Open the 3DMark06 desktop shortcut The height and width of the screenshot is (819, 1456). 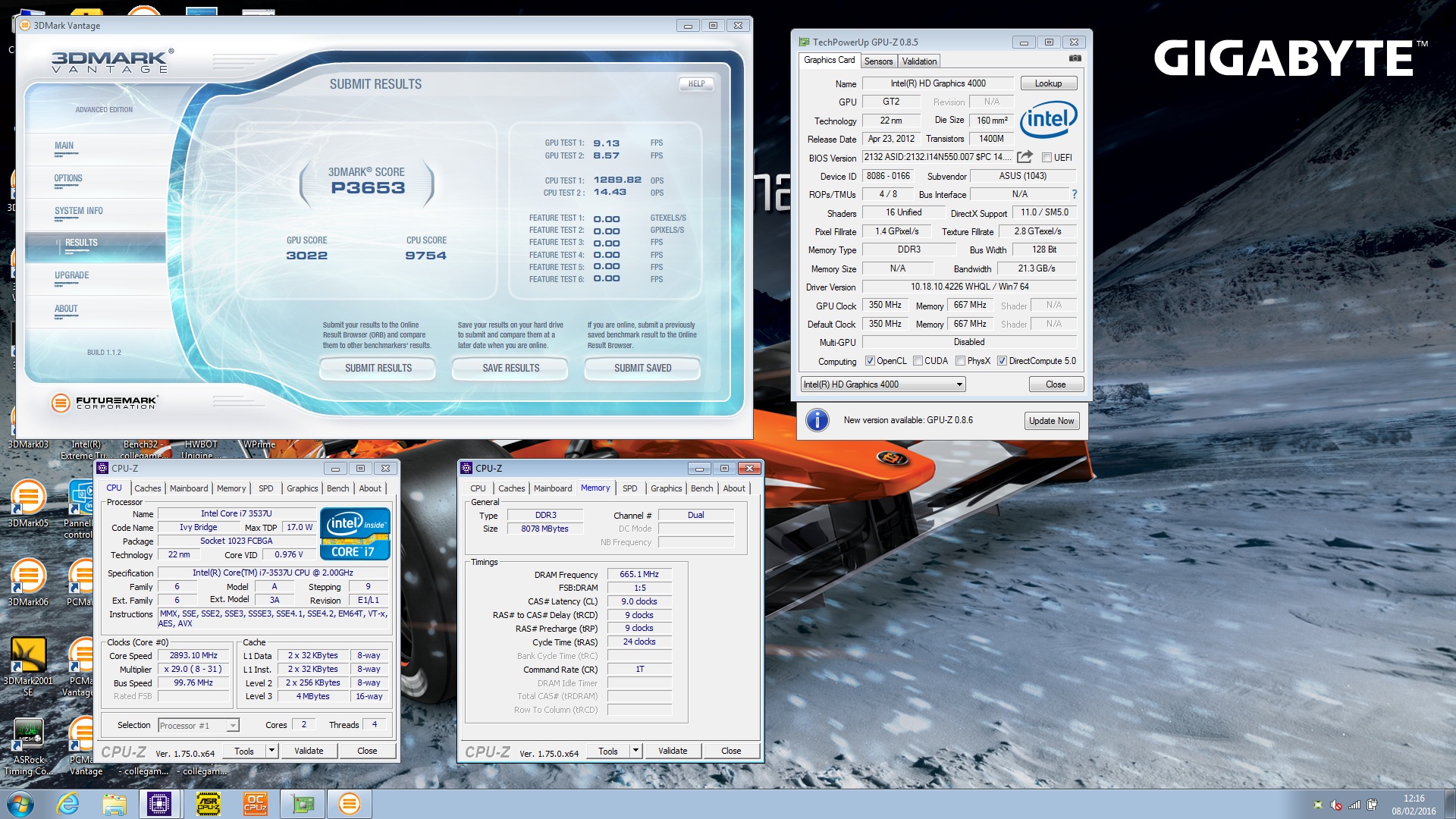coord(28,582)
